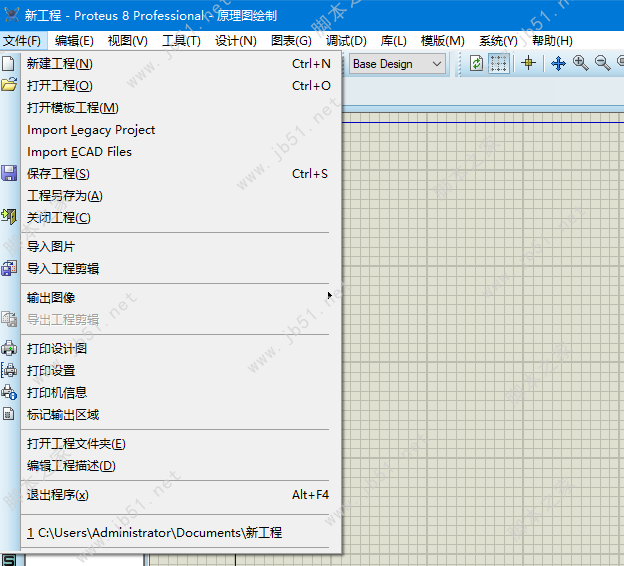
Task: Expand the 输出图像 submenu arrow
Action: [x=330, y=295]
